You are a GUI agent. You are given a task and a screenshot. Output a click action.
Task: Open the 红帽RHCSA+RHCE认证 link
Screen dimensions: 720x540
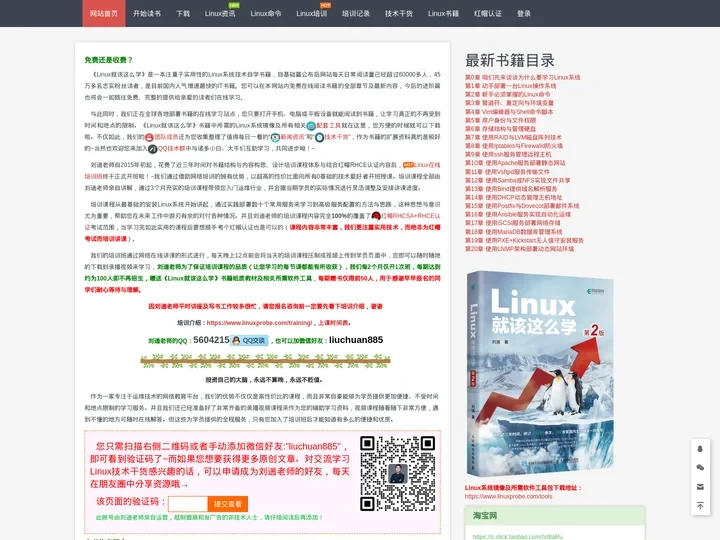click(x=411, y=215)
